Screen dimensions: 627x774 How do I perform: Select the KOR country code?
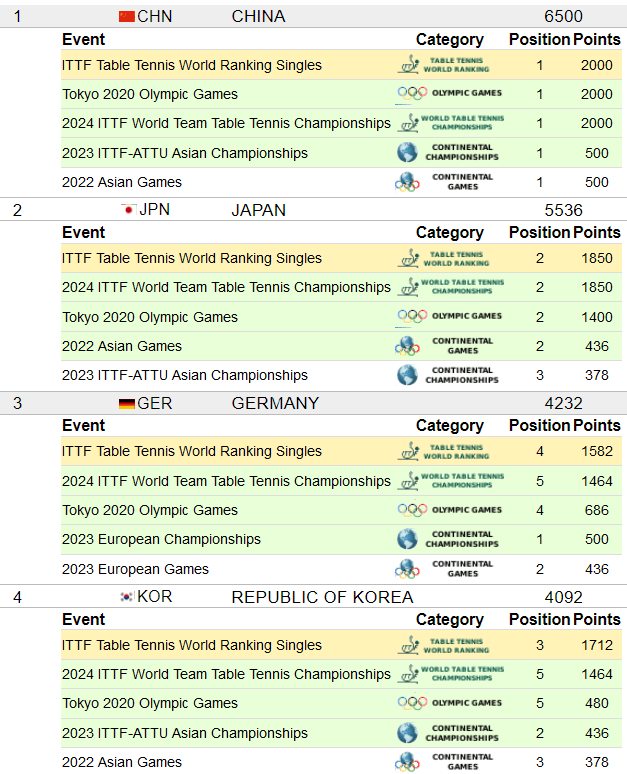coord(155,597)
